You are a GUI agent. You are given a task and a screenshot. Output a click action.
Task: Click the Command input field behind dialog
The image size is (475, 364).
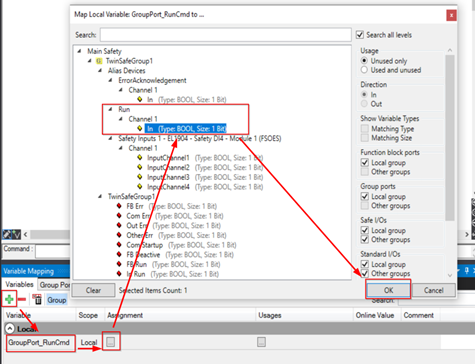click(x=53, y=250)
